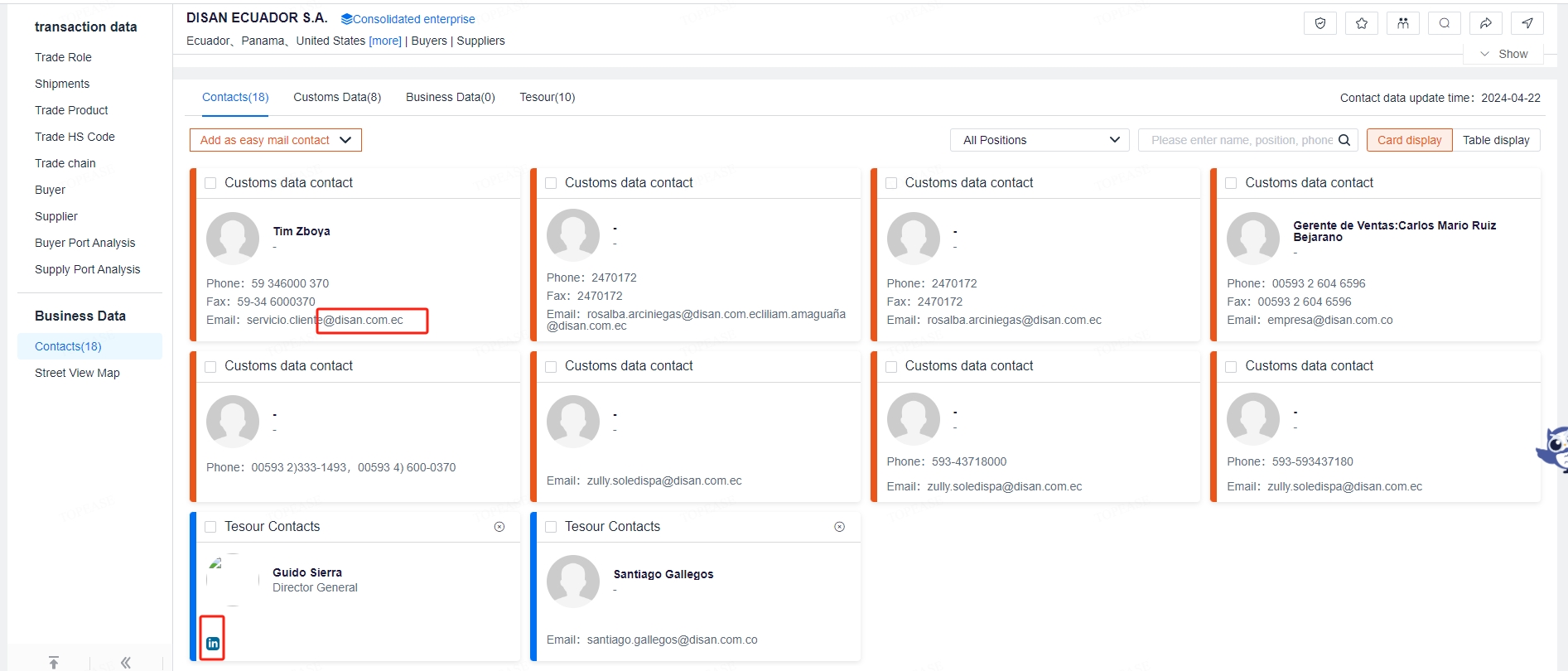
Task: Click Carlos Mario Ruiz Bejarano's avatar
Action: [x=1253, y=239]
